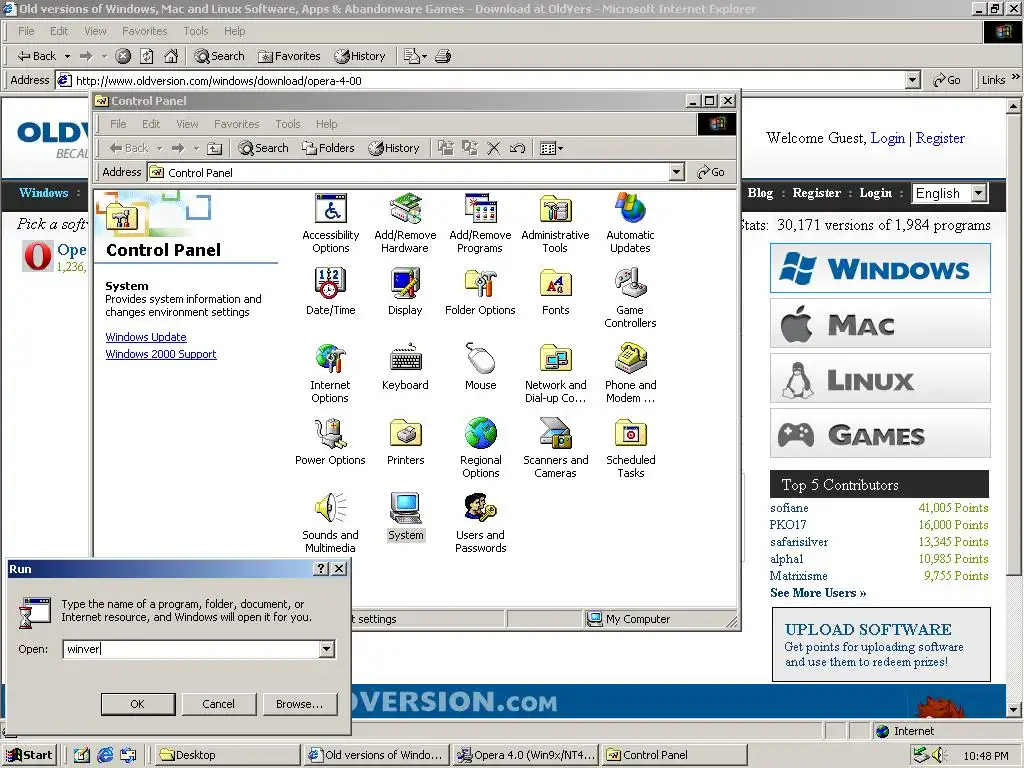Open Control Panel View menu
The image size is (1024, 768).
coord(187,124)
